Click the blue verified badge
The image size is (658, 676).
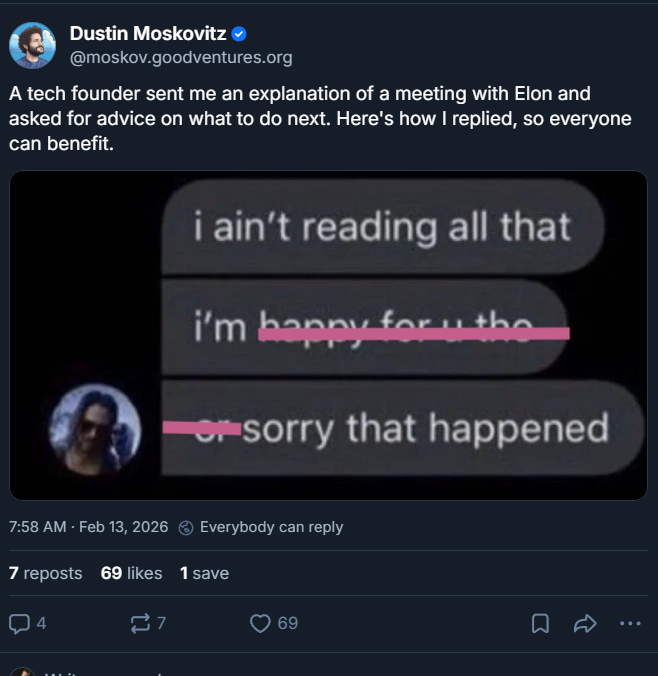pos(239,35)
